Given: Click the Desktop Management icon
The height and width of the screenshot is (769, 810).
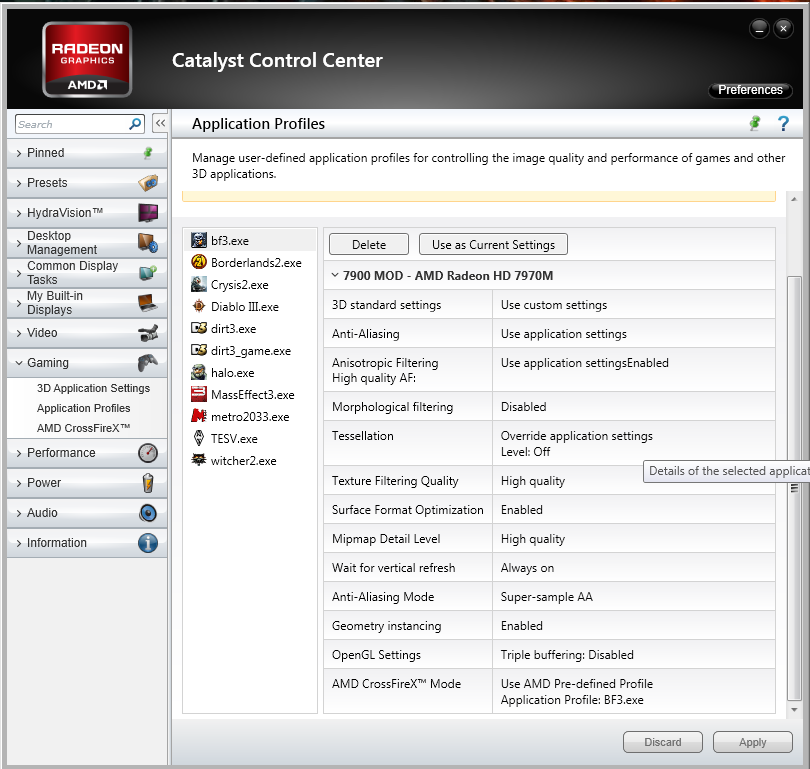Looking at the screenshot, I should tap(148, 243).
